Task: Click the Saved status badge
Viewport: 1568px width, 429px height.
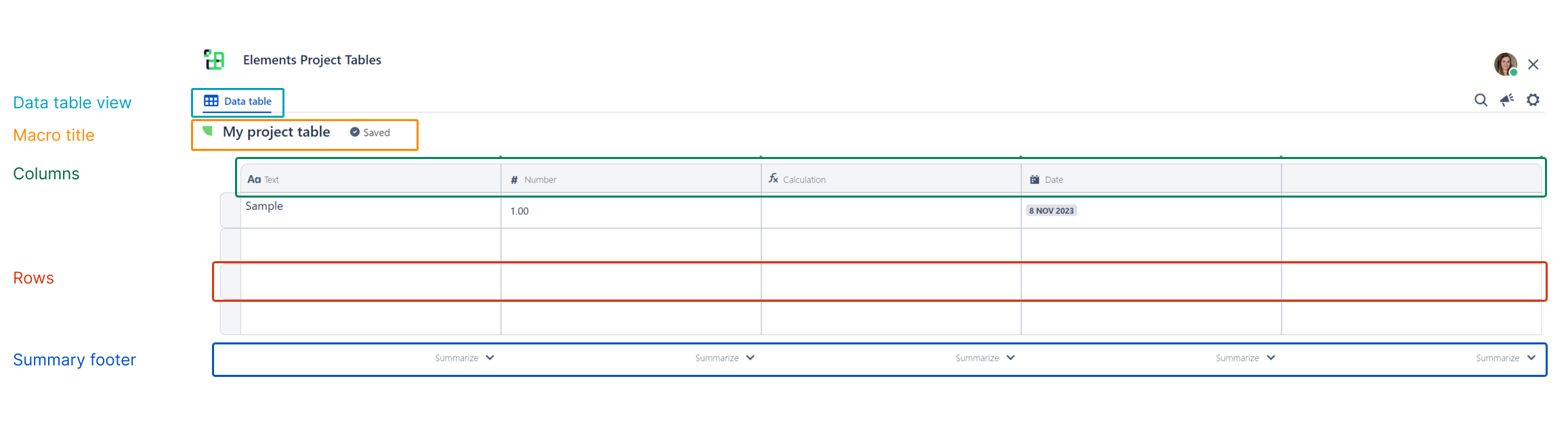Action: click(370, 132)
